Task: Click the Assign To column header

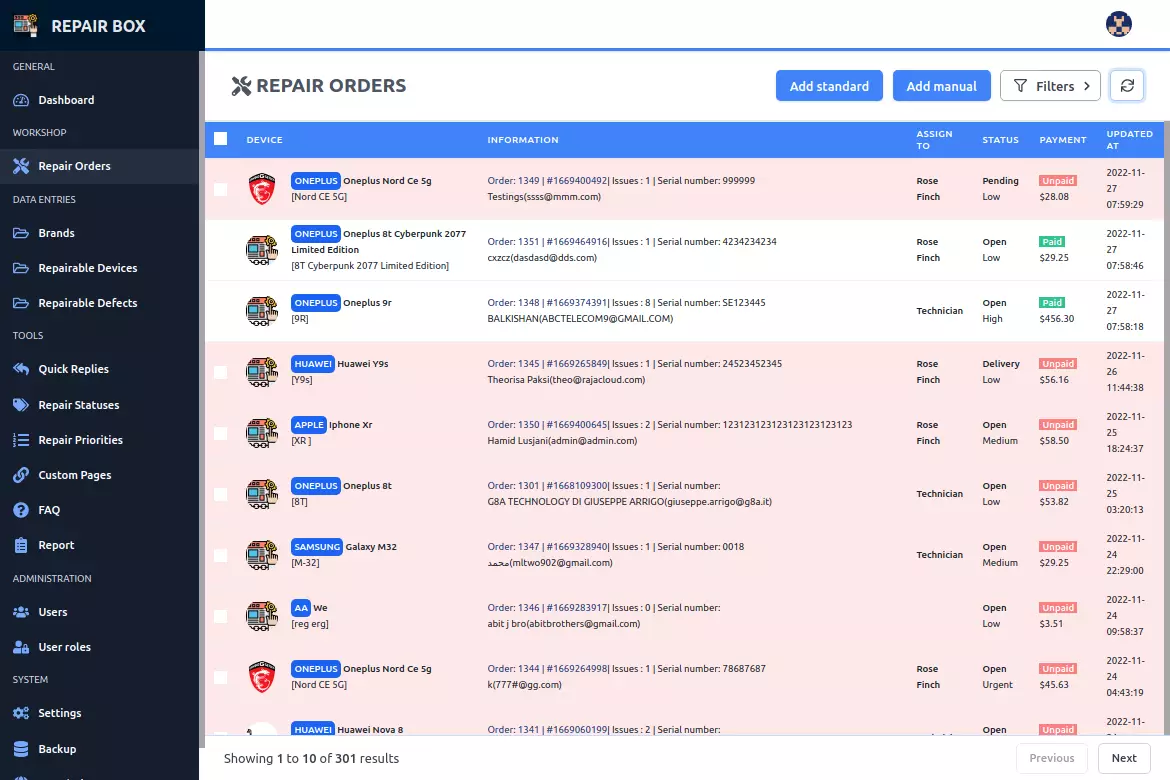Action: coord(934,140)
